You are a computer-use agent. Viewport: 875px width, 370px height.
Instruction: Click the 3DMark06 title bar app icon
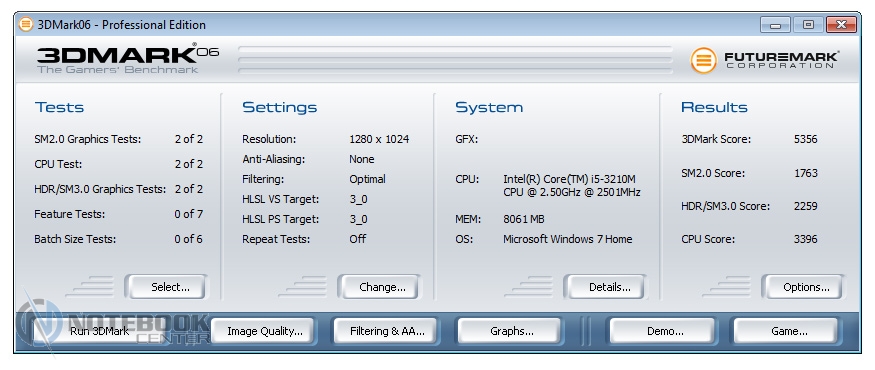coord(26,25)
